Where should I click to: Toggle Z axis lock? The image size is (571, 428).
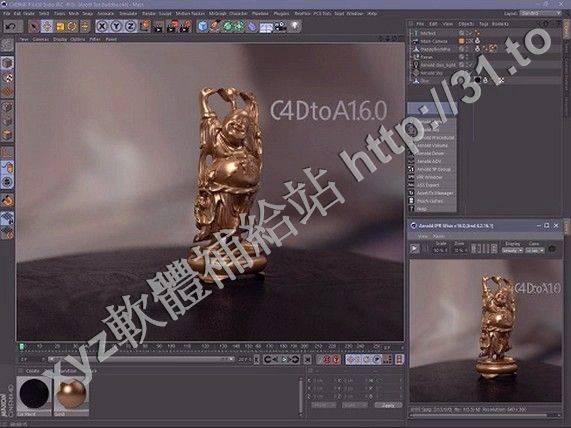(130, 27)
